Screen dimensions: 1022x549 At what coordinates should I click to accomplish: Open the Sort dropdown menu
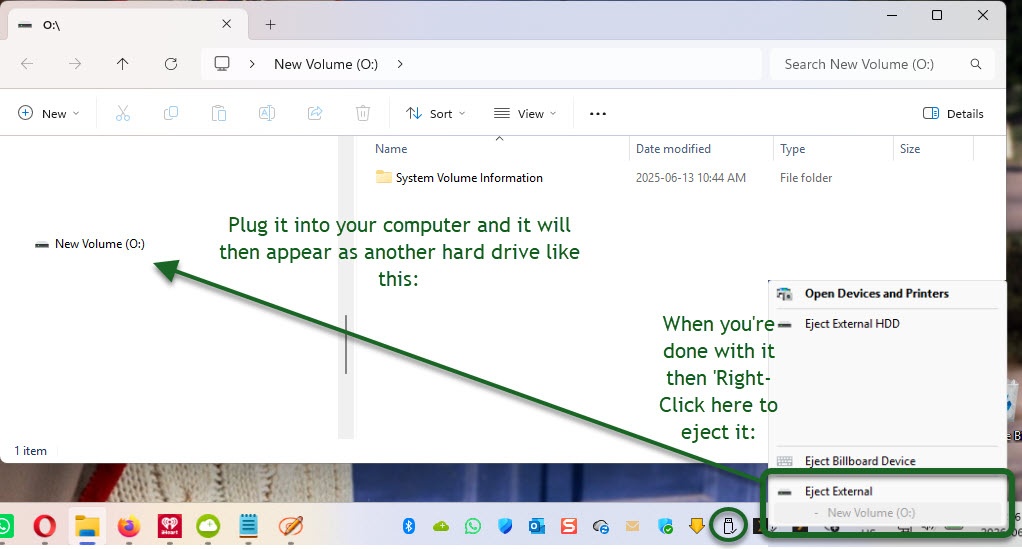pyautogui.click(x=435, y=113)
